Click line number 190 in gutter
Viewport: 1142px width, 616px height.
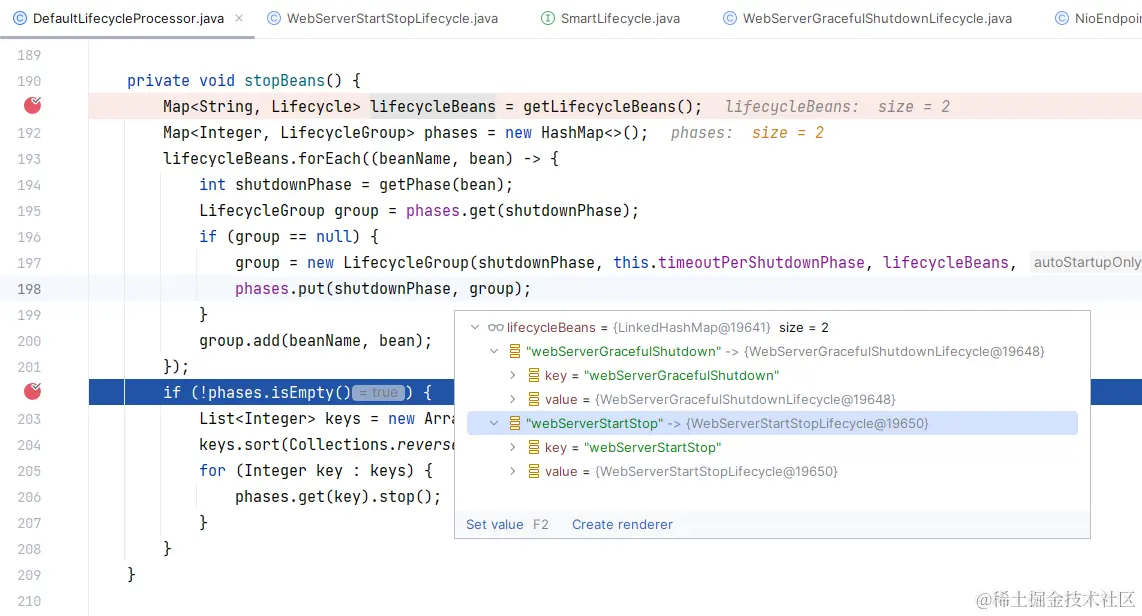pyautogui.click(x=29, y=81)
